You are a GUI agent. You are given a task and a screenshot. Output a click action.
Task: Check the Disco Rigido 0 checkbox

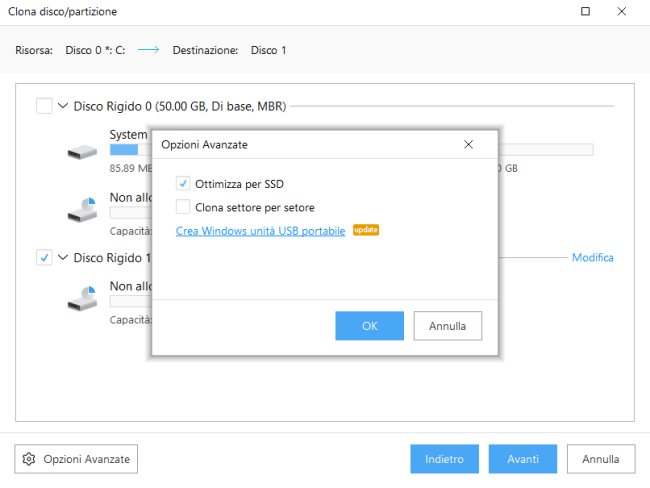[x=44, y=106]
